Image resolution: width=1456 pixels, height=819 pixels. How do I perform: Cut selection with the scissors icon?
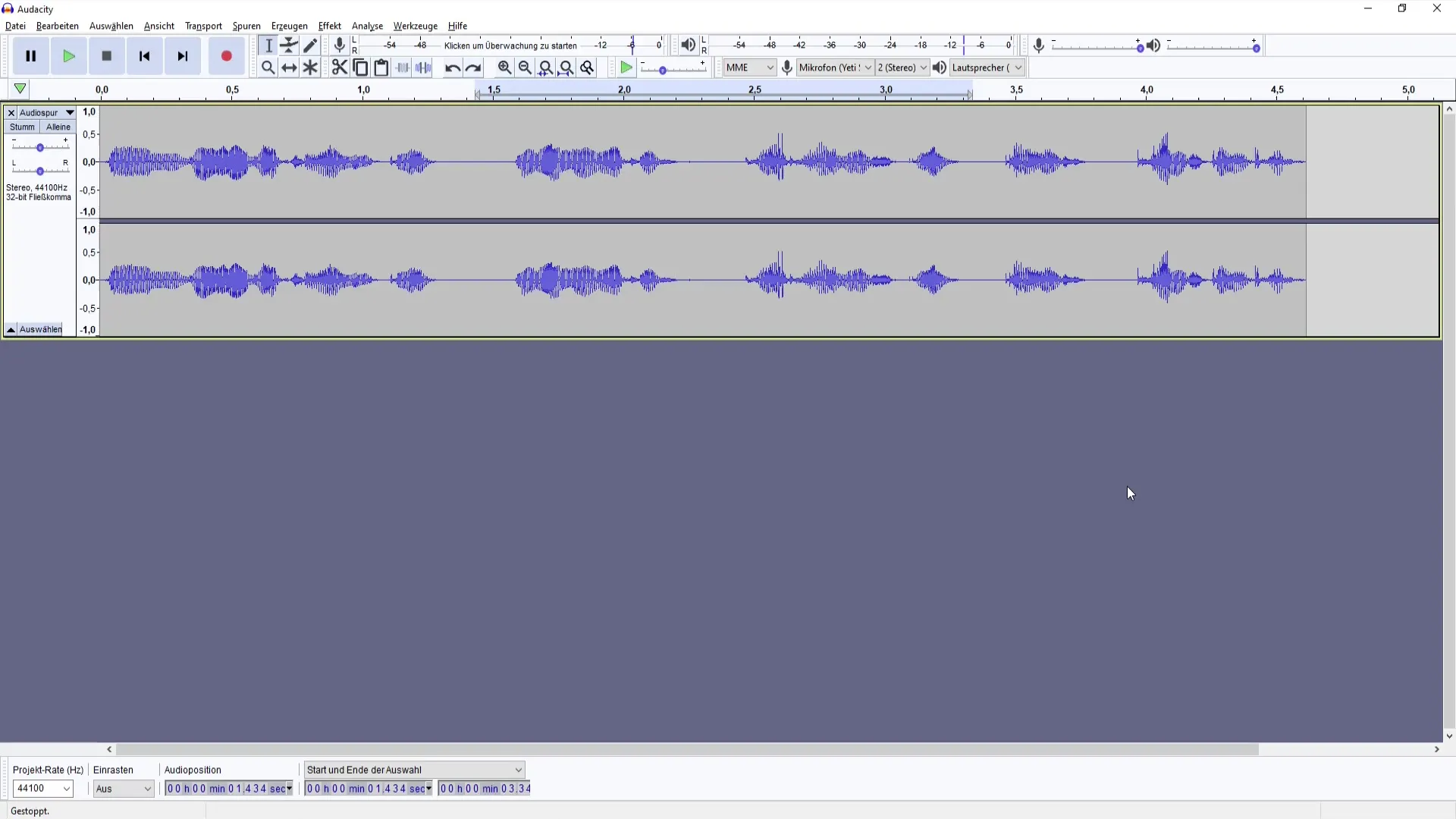[x=340, y=67]
